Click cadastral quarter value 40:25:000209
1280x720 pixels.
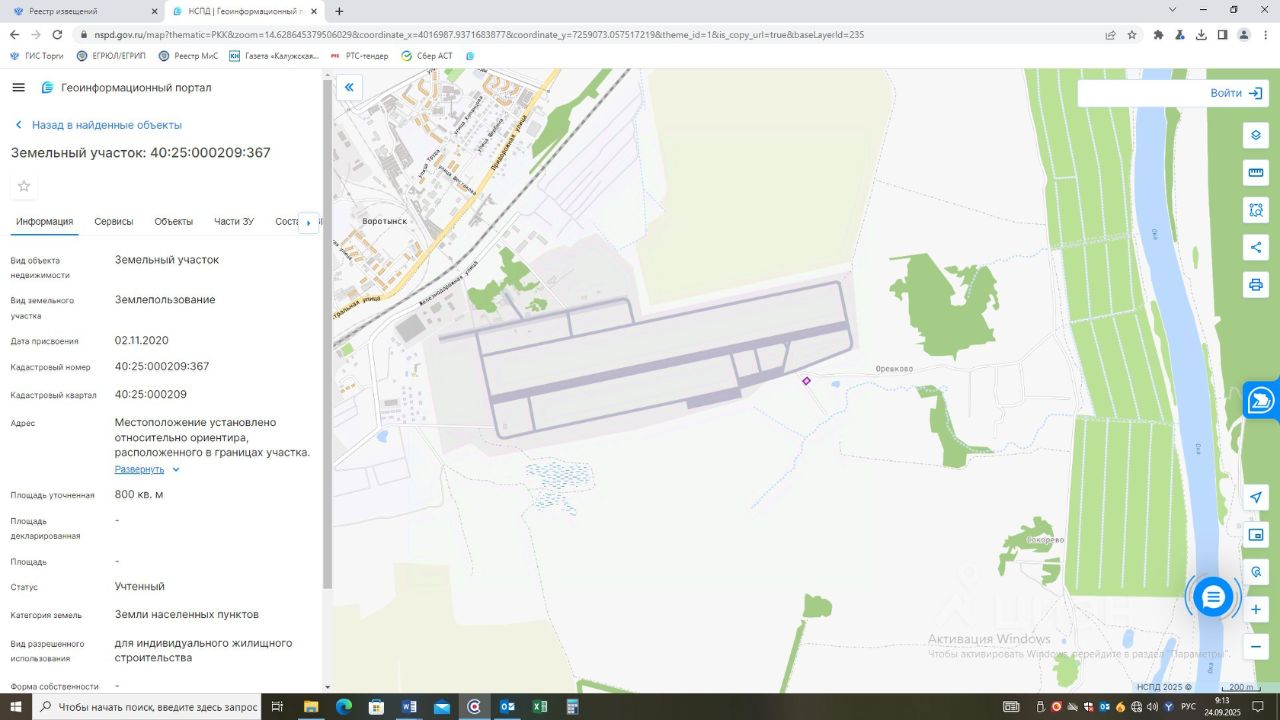pos(151,394)
